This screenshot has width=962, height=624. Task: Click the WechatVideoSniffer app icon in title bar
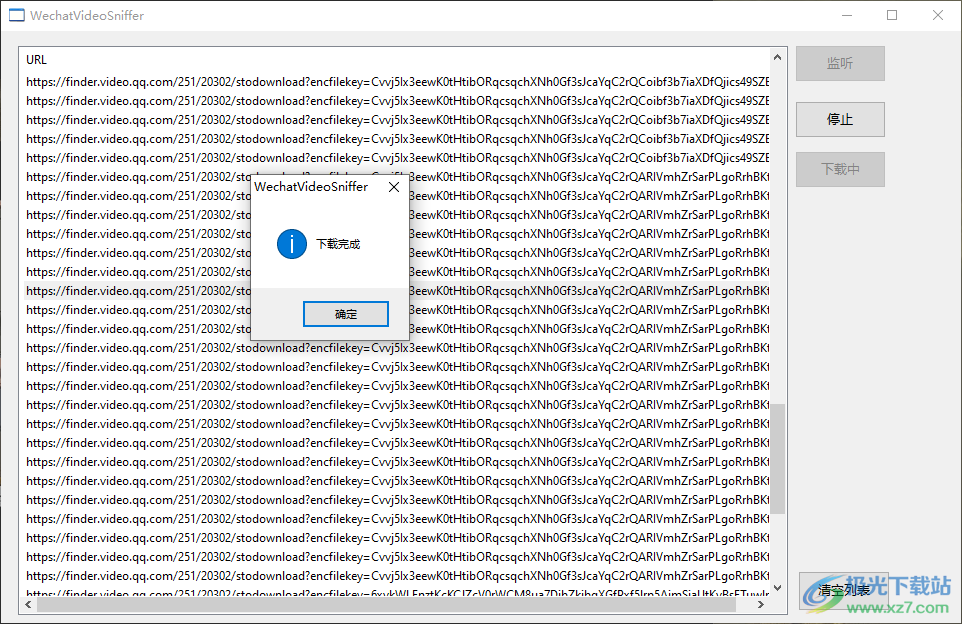click(x=17, y=15)
